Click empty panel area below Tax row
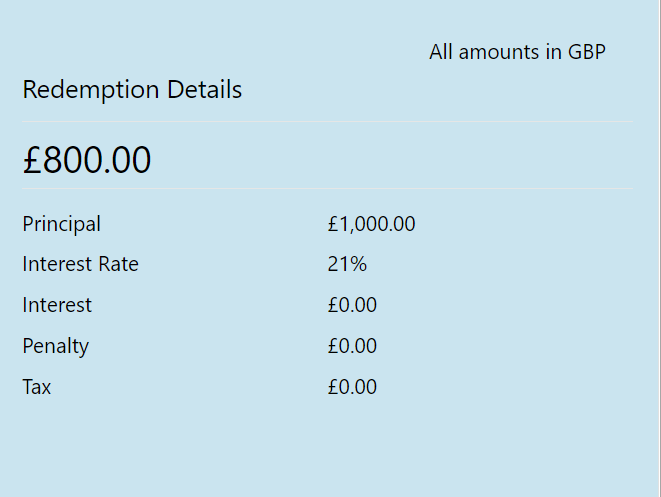This screenshot has width=661, height=497. [x=328, y=447]
